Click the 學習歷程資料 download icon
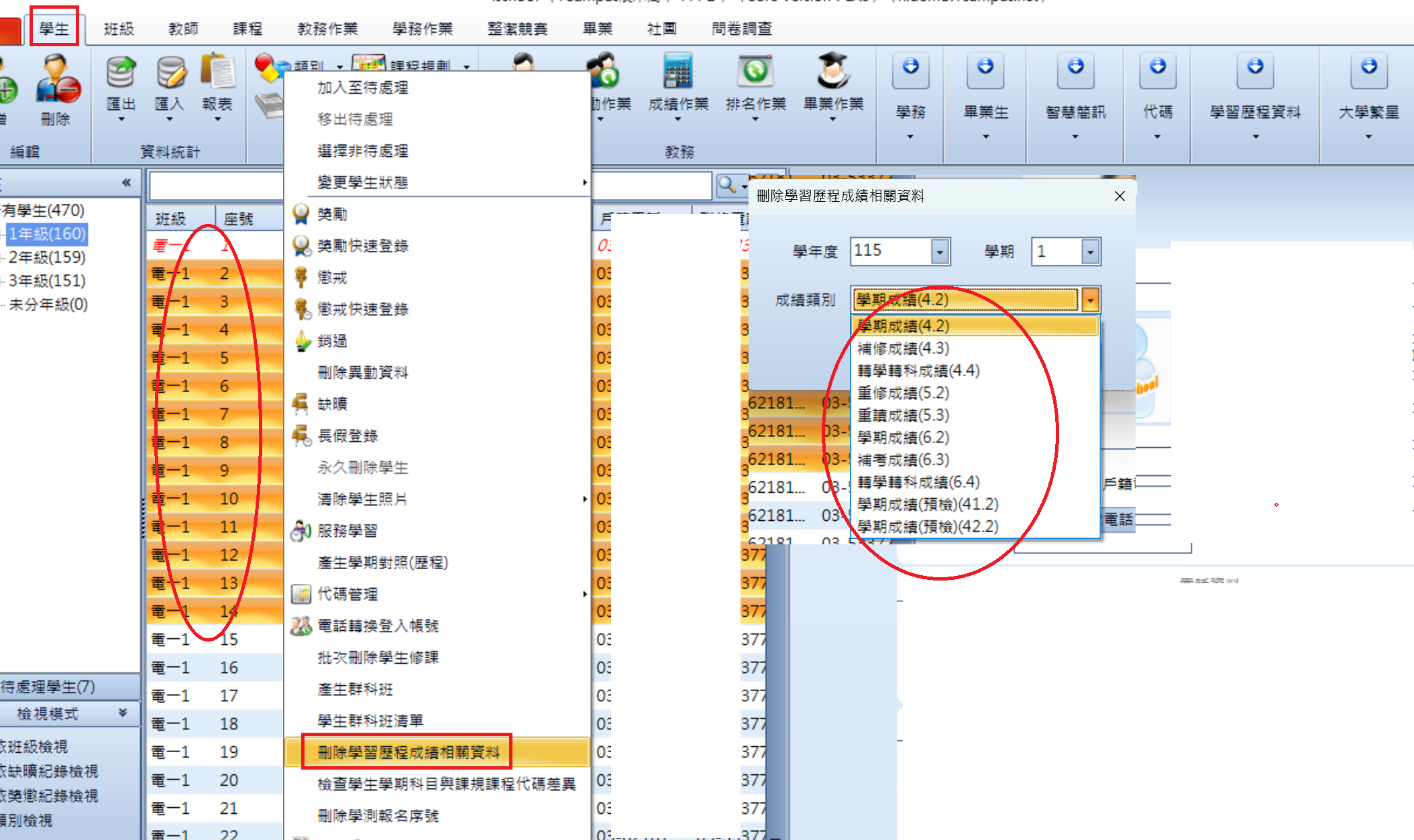The height and width of the screenshot is (840, 1414). pyautogui.click(x=1255, y=70)
